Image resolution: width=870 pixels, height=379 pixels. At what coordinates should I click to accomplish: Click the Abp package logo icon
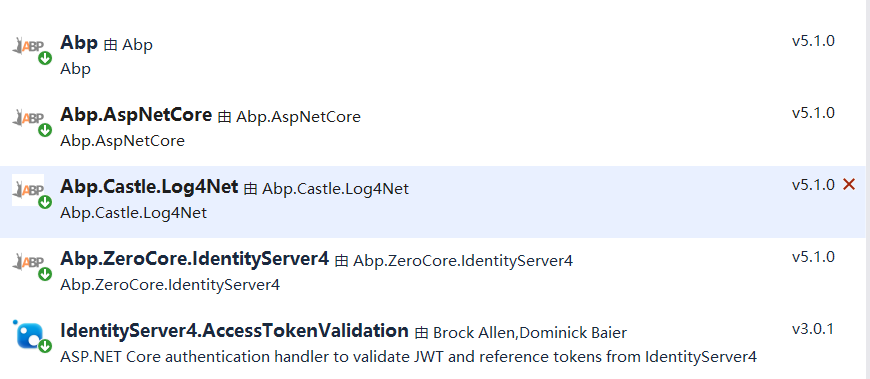28,46
